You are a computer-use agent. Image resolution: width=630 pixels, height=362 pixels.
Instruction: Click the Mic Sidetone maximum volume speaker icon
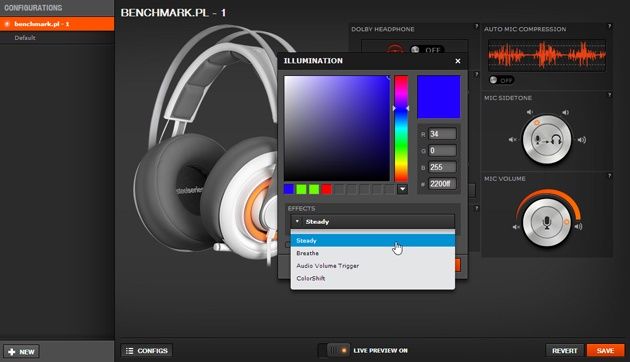click(x=582, y=140)
